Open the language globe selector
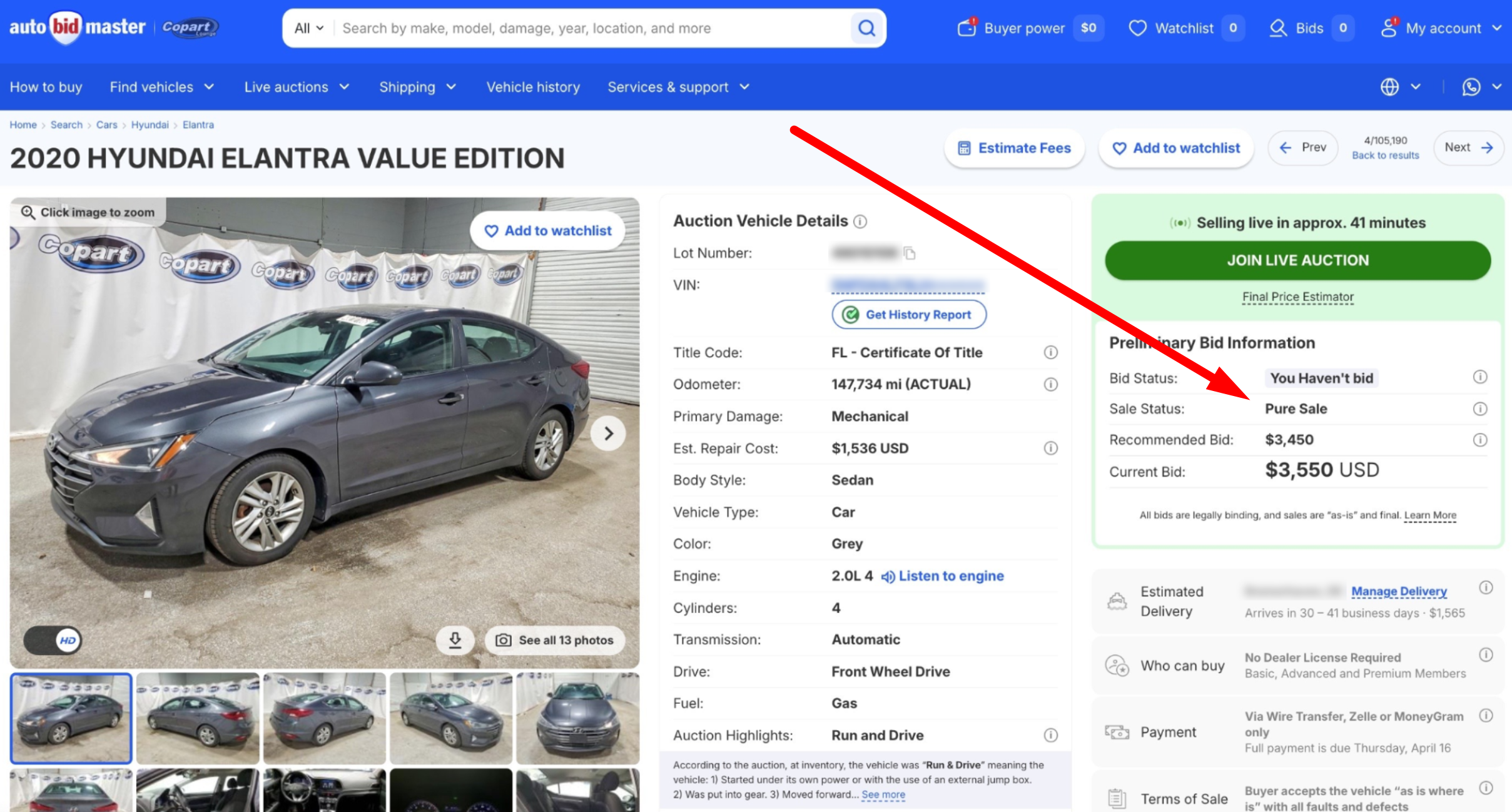 [1391, 87]
